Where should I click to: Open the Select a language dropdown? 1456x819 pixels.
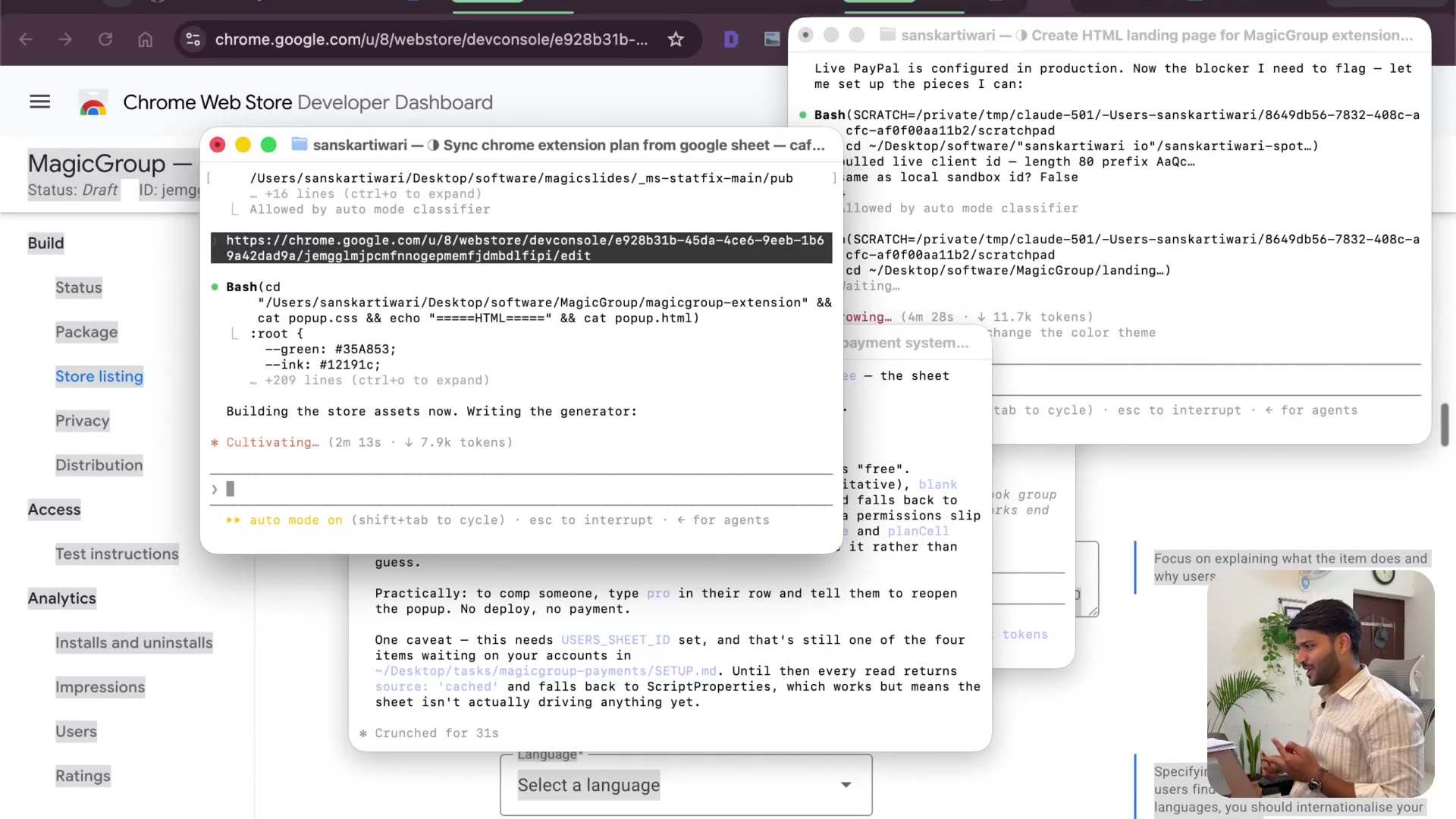(686, 785)
